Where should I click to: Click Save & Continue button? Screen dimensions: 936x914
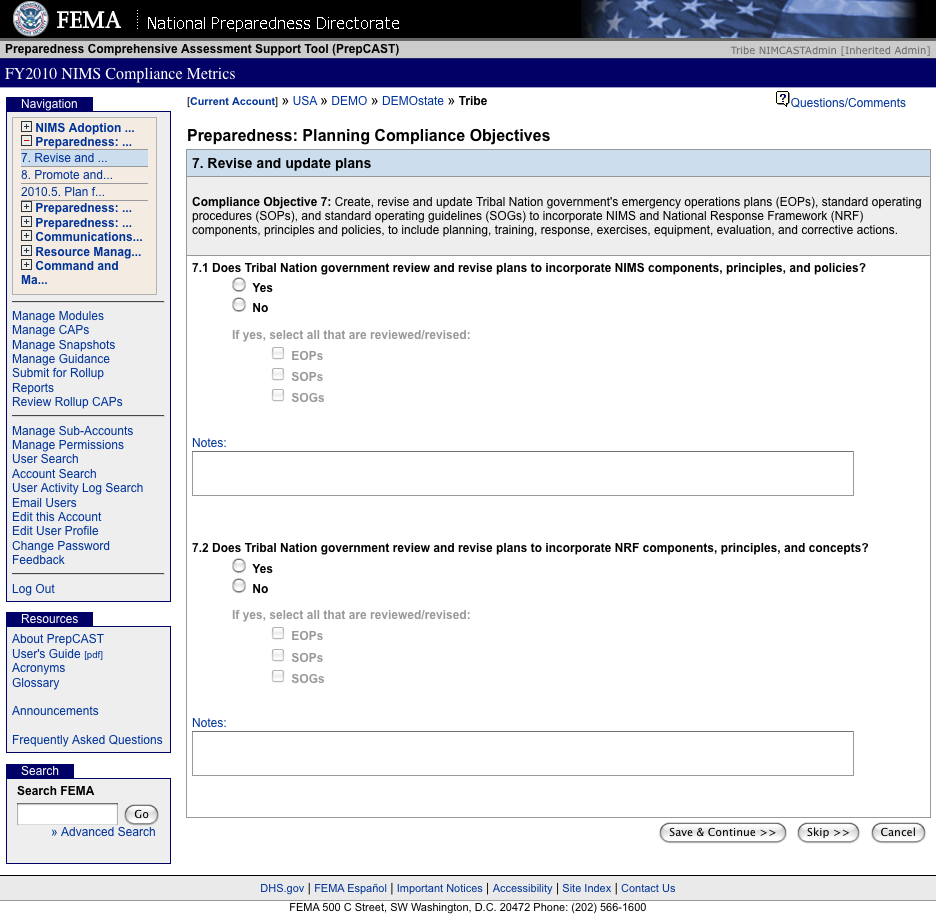(722, 832)
